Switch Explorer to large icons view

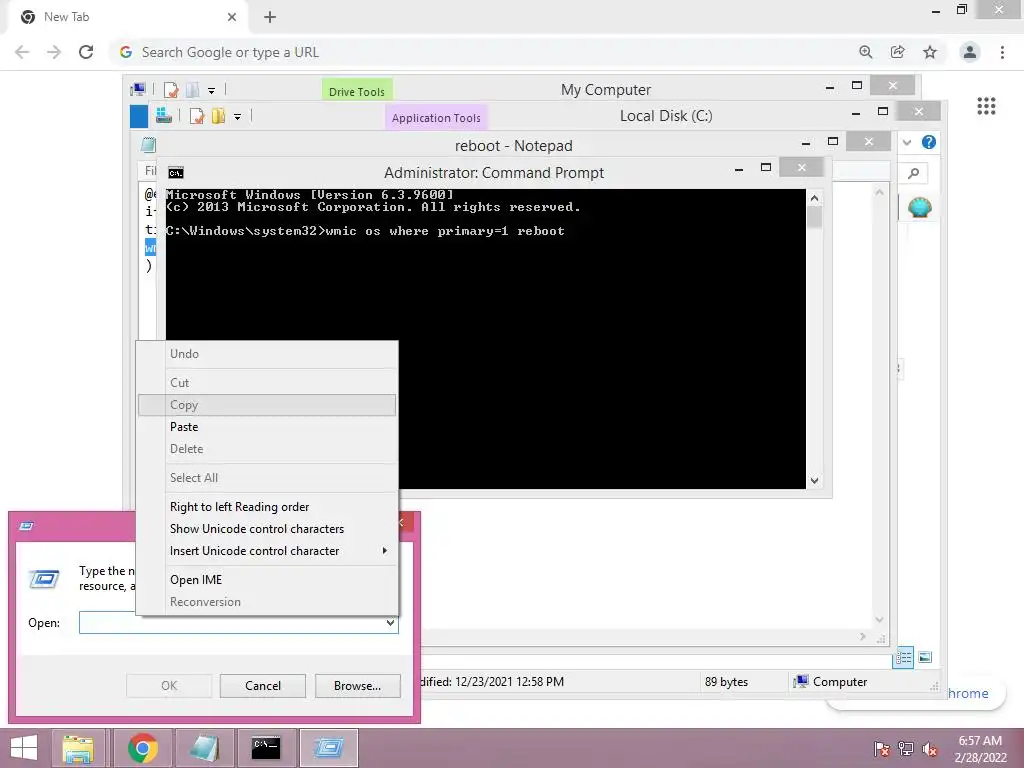click(925, 658)
